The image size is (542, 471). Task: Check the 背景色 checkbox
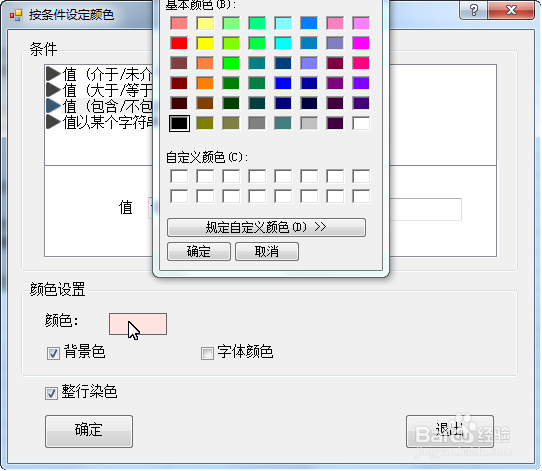click(x=53, y=354)
